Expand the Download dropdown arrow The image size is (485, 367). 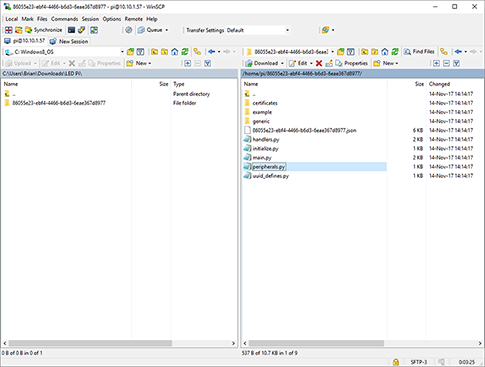[282, 63]
